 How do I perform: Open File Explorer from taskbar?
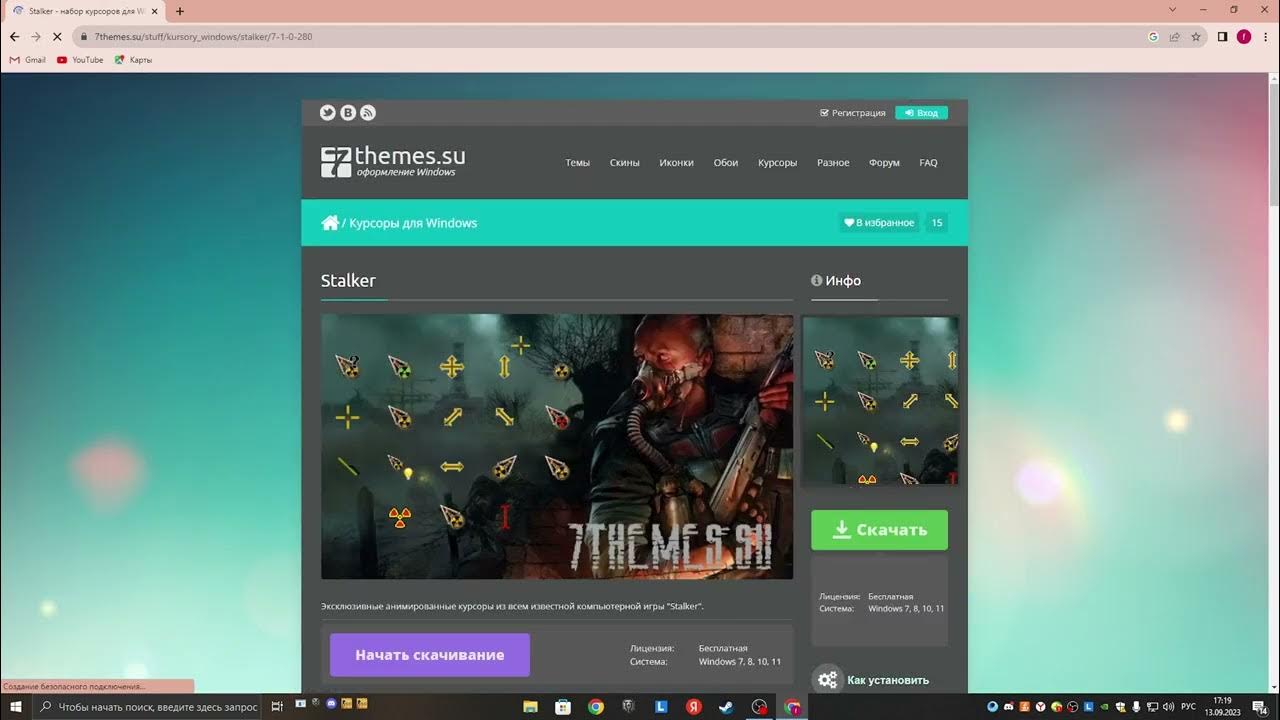[530, 707]
